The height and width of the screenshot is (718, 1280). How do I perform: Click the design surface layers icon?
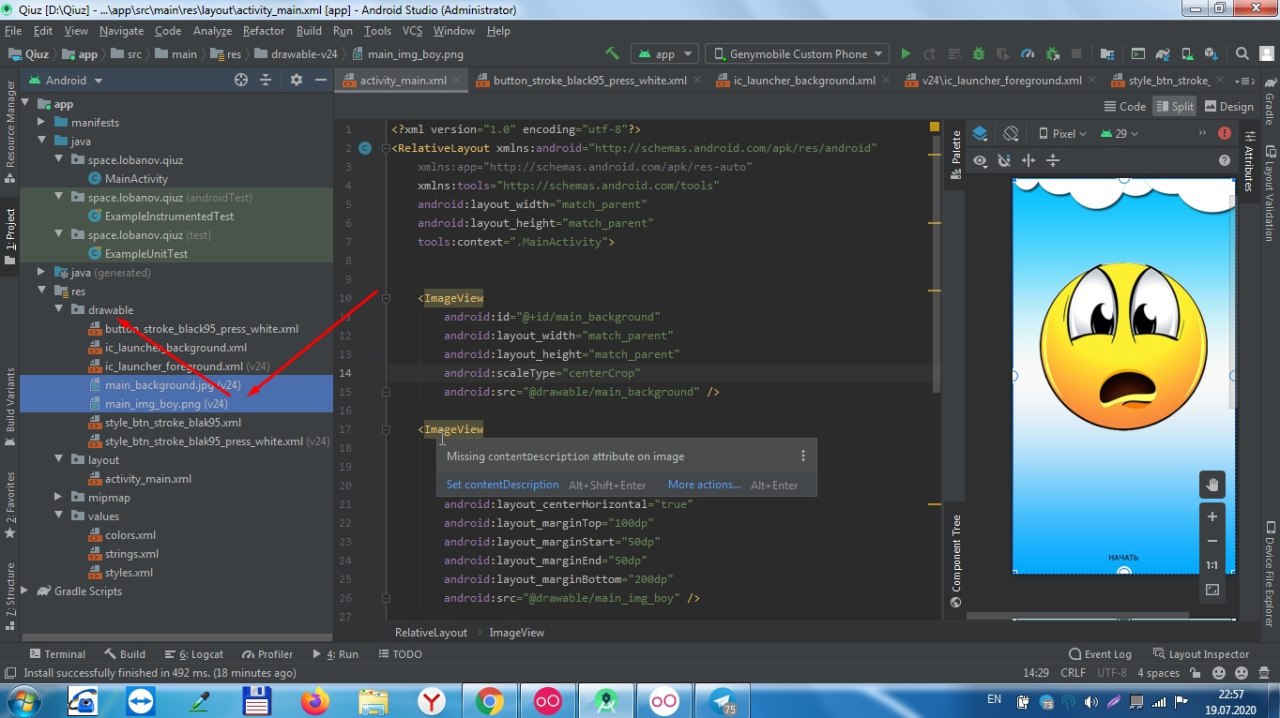pyautogui.click(x=980, y=133)
